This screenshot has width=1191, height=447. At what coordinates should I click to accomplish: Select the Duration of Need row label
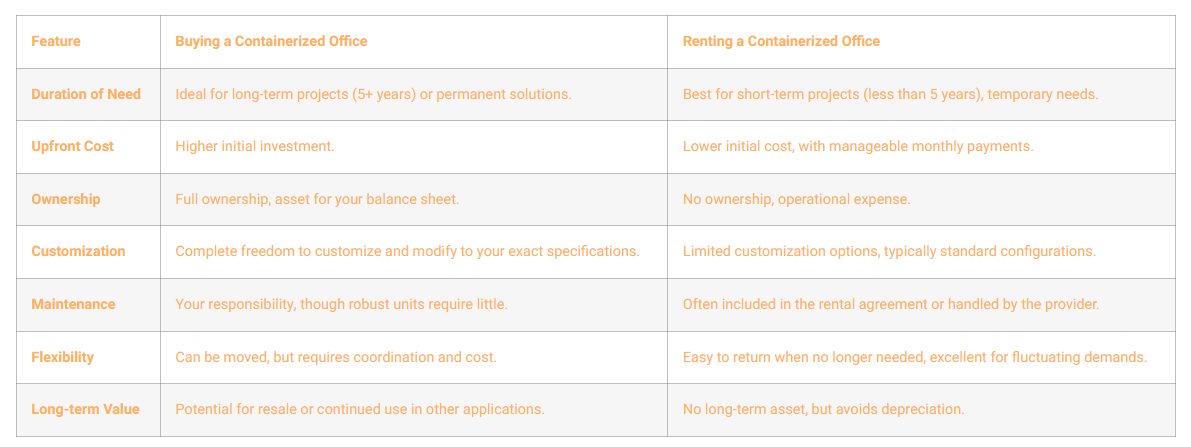coord(86,94)
